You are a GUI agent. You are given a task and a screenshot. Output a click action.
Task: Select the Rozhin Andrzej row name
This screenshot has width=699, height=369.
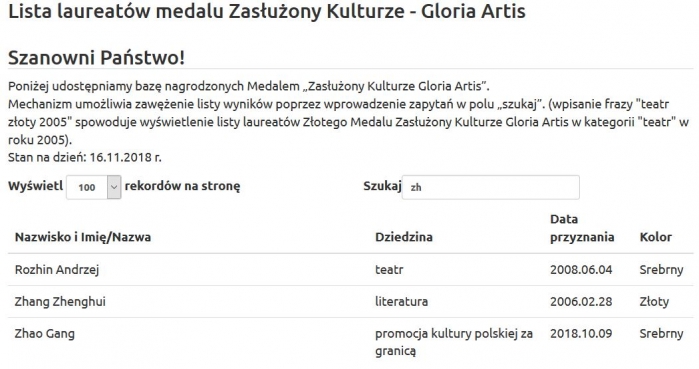57,270
